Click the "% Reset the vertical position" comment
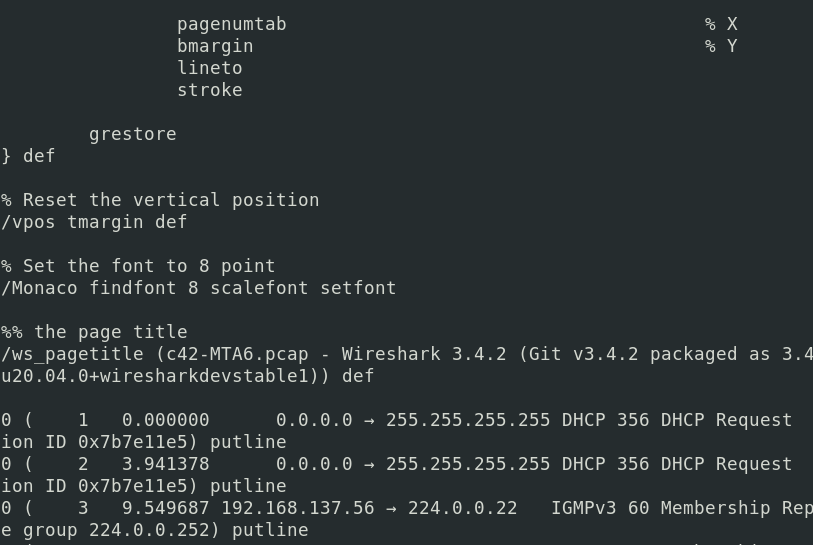813x545 pixels. click(160, 200)
